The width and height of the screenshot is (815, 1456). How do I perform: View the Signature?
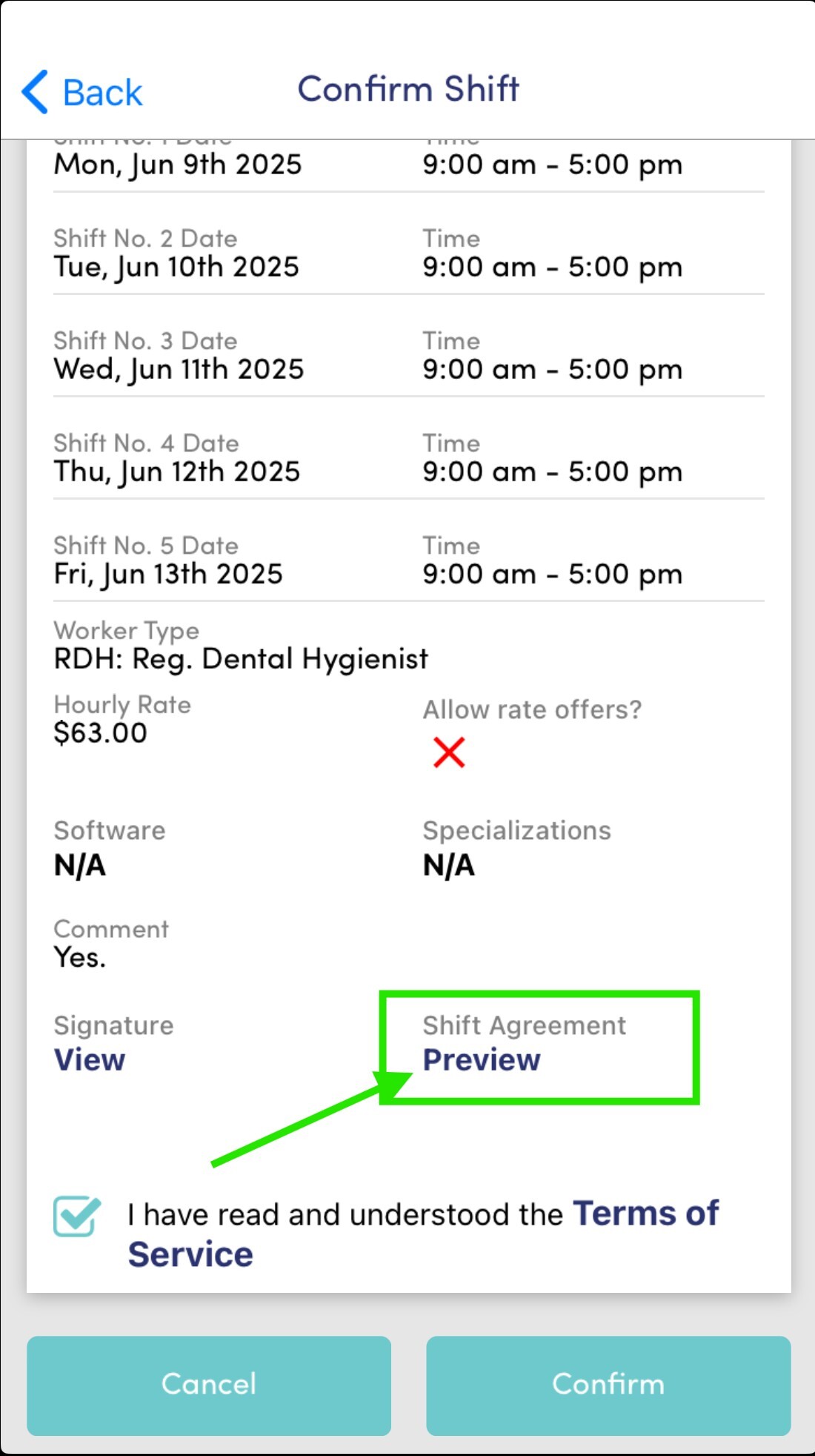pos(90,1060)
